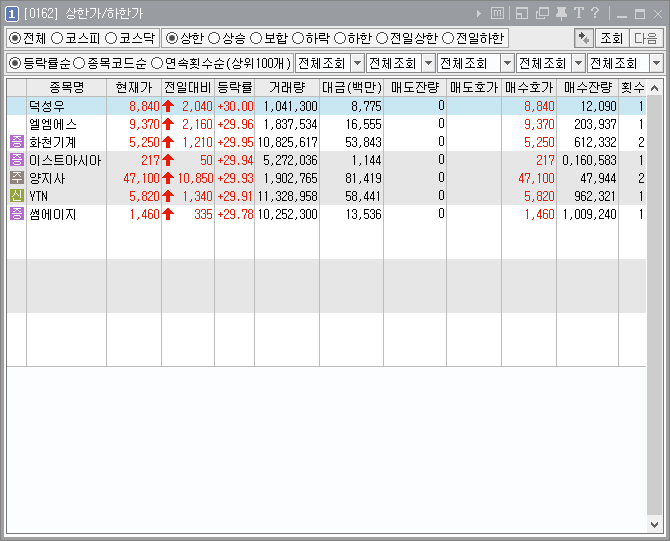Screen dimensions: 670x541
Task: Select the 코스닥 radio button
Action: point(111,38)
